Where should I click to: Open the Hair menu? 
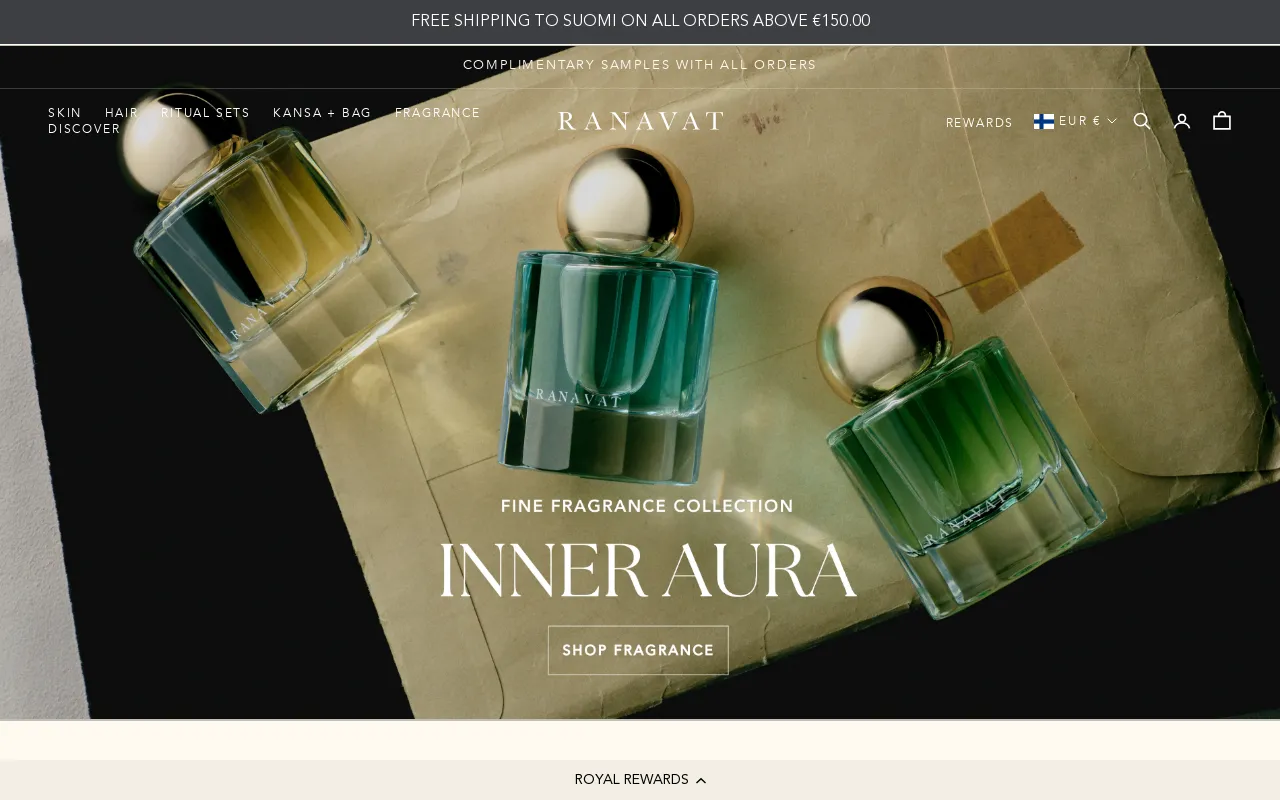click(121, 113)
